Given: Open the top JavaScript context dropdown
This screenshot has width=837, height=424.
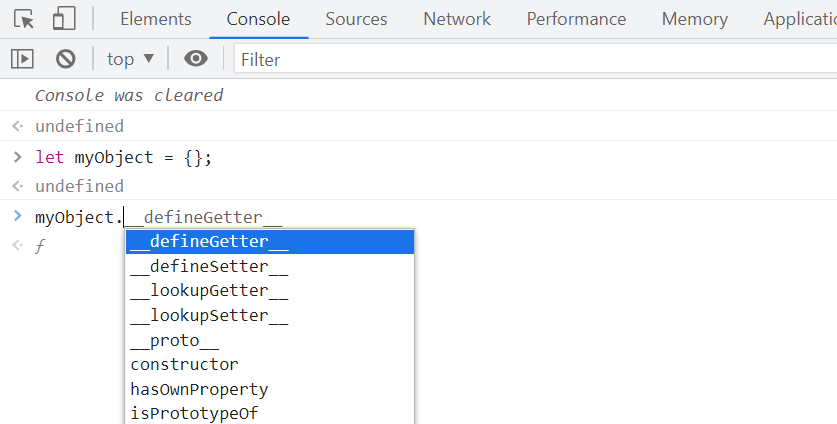Looking at the screenshot, I should (x=131, y=59).
